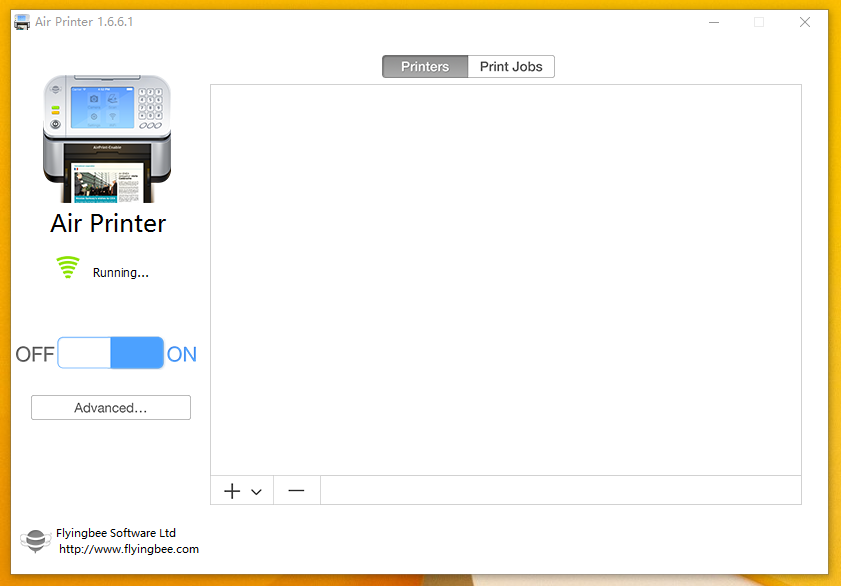Switch to the Printers tab
The image size is (841, 586).
click(425, 66)
